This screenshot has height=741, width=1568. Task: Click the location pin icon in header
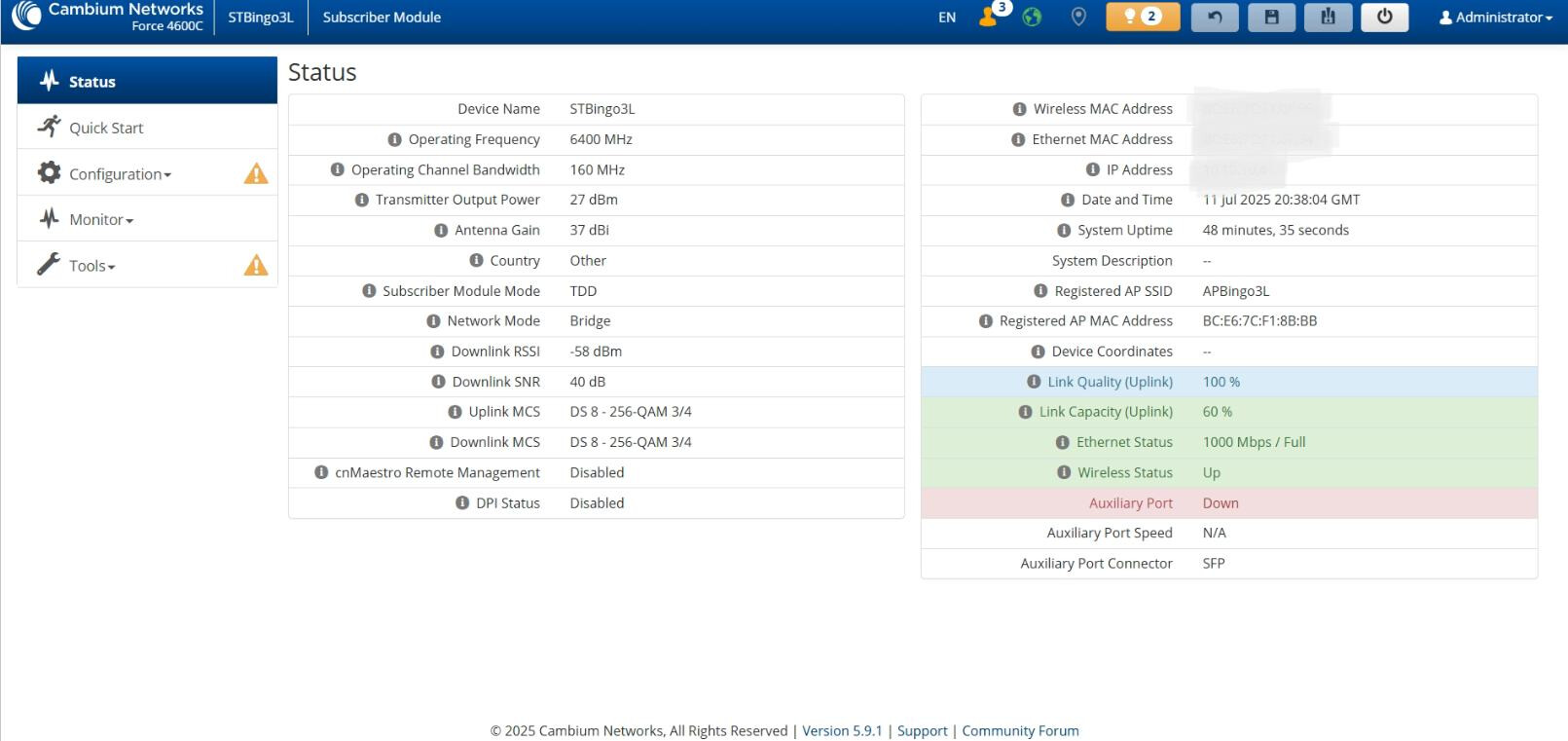(1077, 17)
